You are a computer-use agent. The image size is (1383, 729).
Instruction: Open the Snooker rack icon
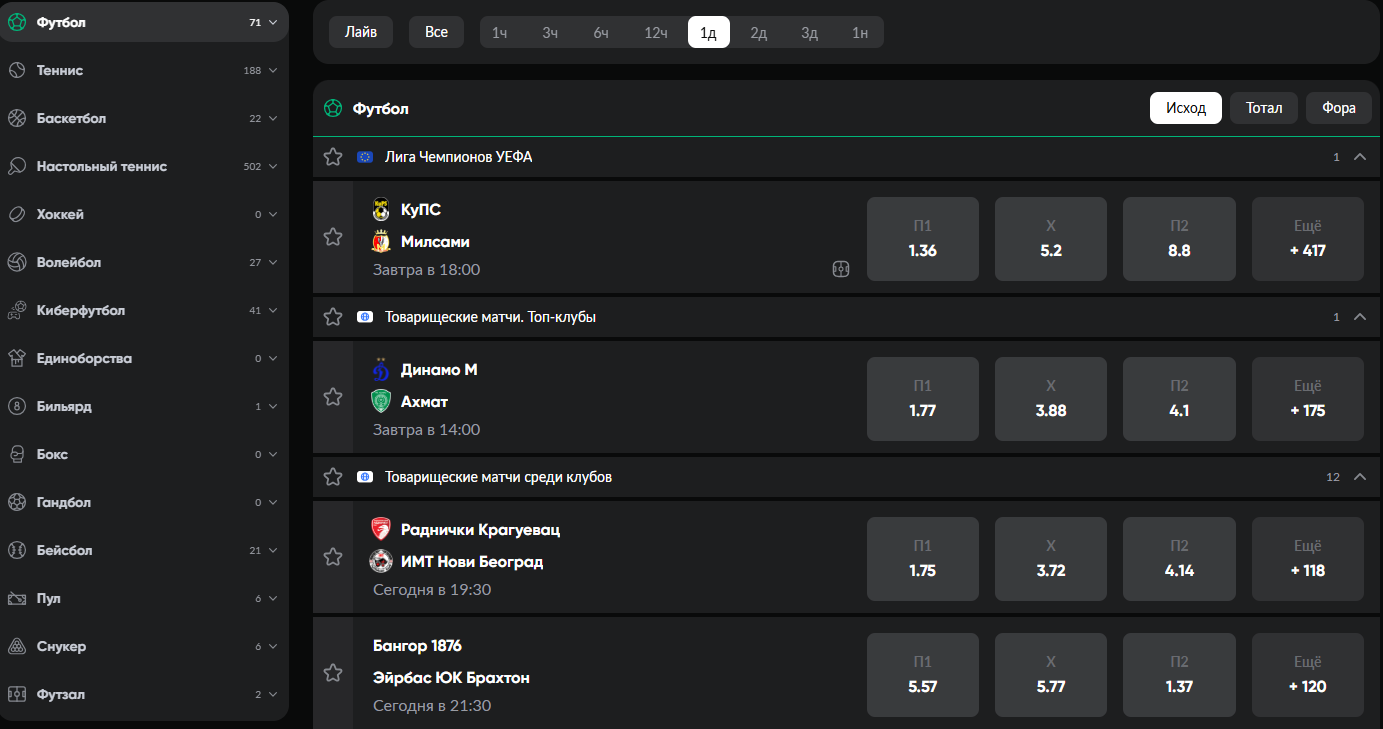tap(17, 646)
